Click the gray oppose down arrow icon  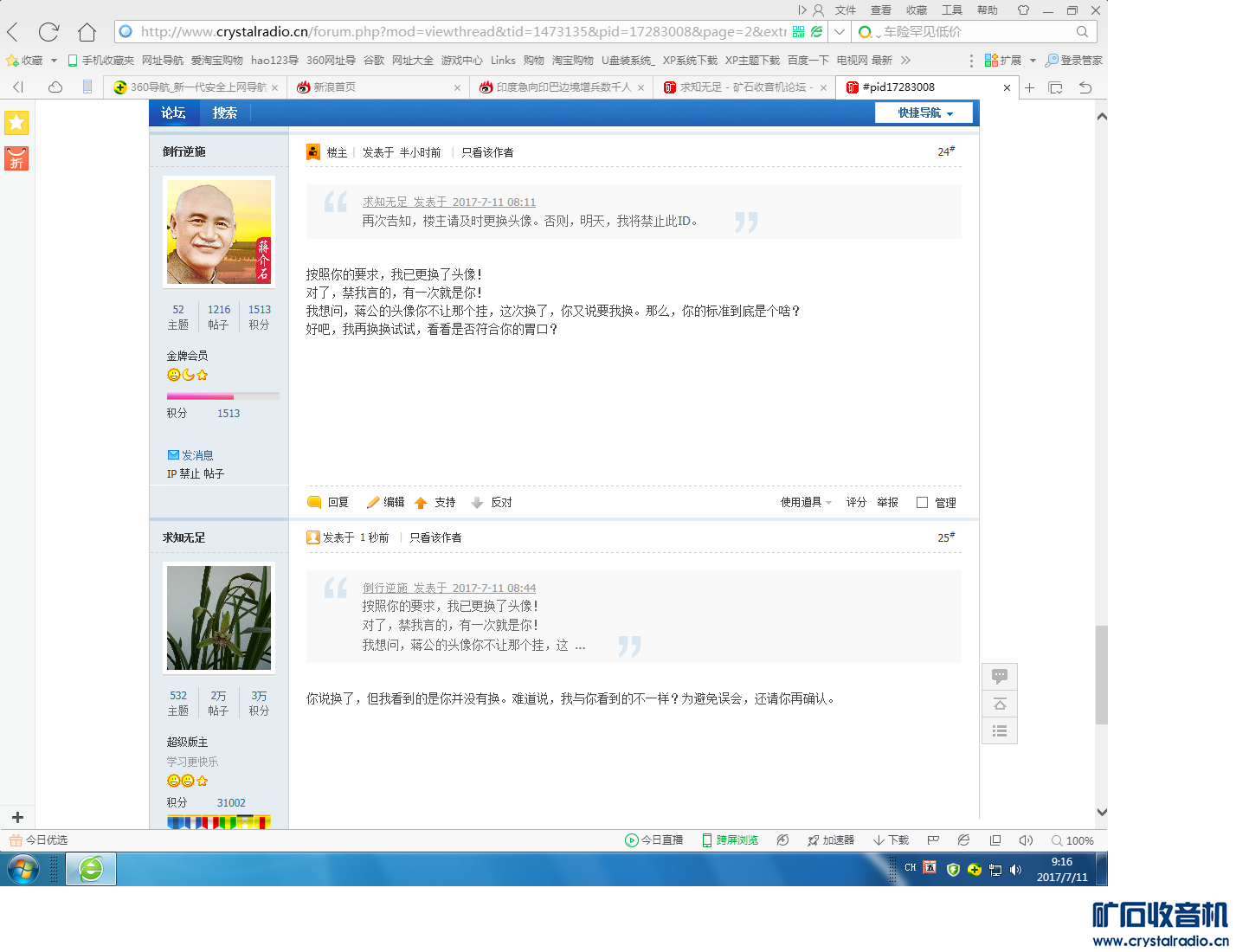click(x=477, y=503)
